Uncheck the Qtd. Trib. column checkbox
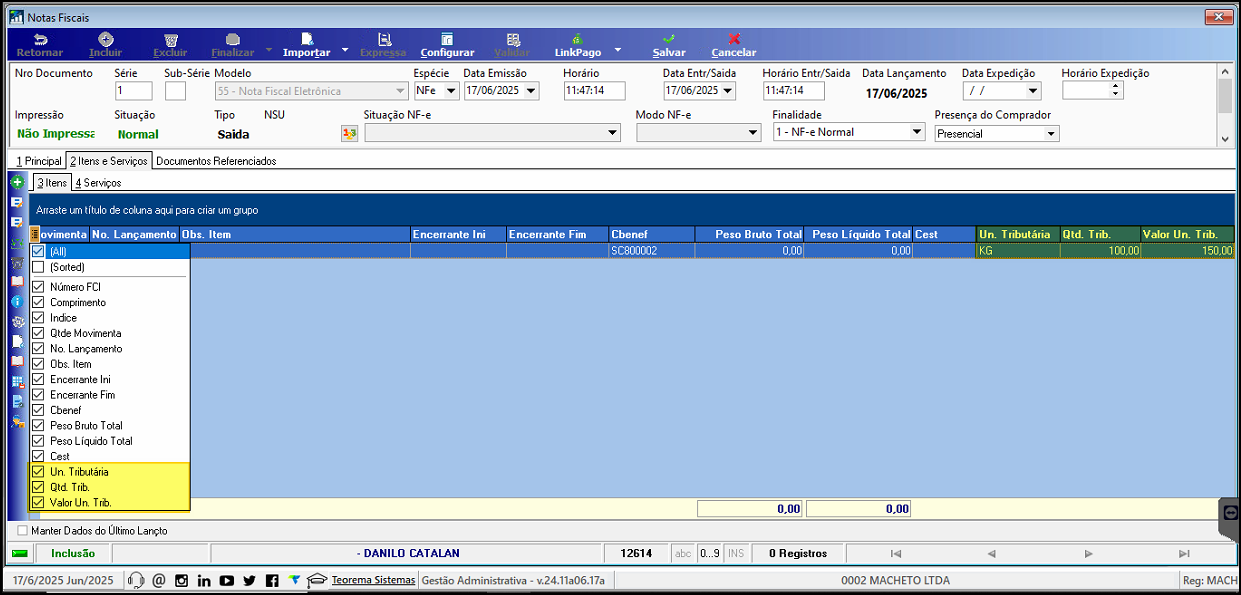 [38, 487]
